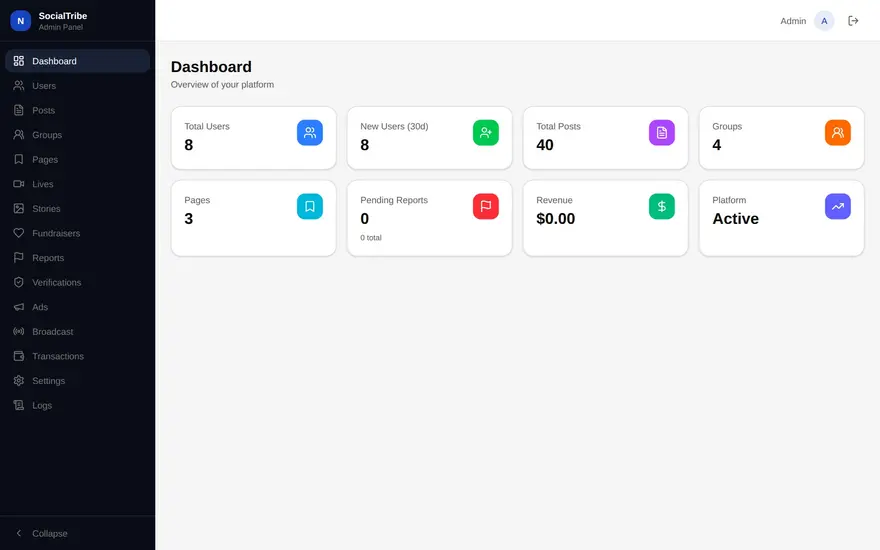Click the Stories image icon in sidebar

pyautogui.click(x=19, y=208)
